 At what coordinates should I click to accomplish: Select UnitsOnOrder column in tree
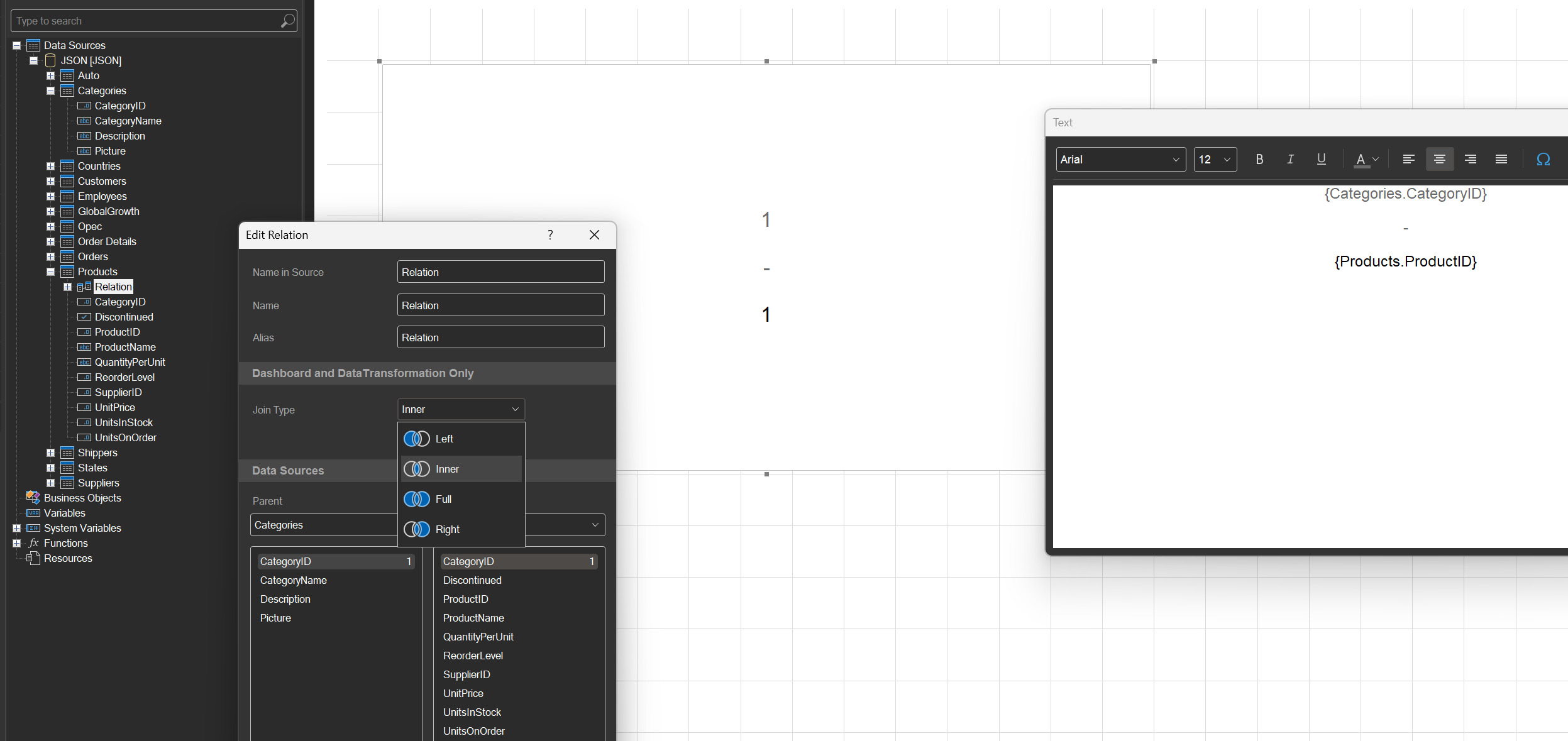pyautogui.click(x=126, y=437)
